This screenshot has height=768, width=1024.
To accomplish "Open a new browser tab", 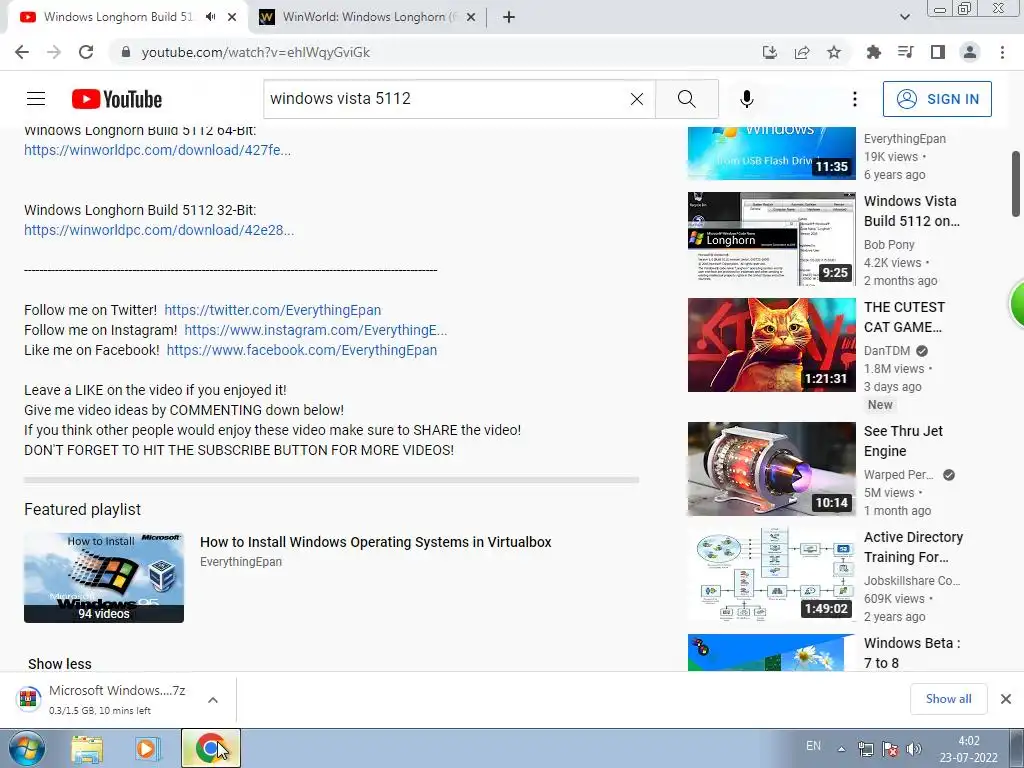I will [x=509, y=17].
